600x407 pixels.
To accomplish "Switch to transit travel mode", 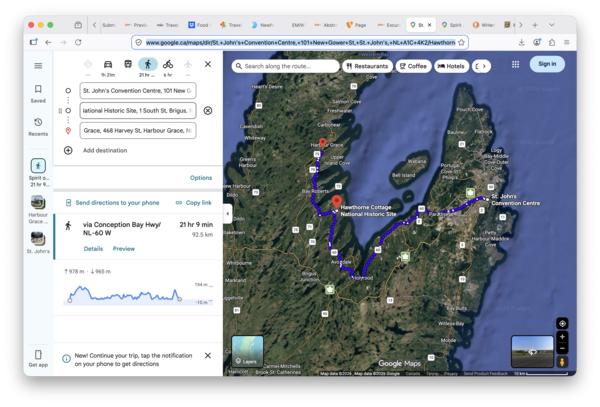I will click(128, 64).
